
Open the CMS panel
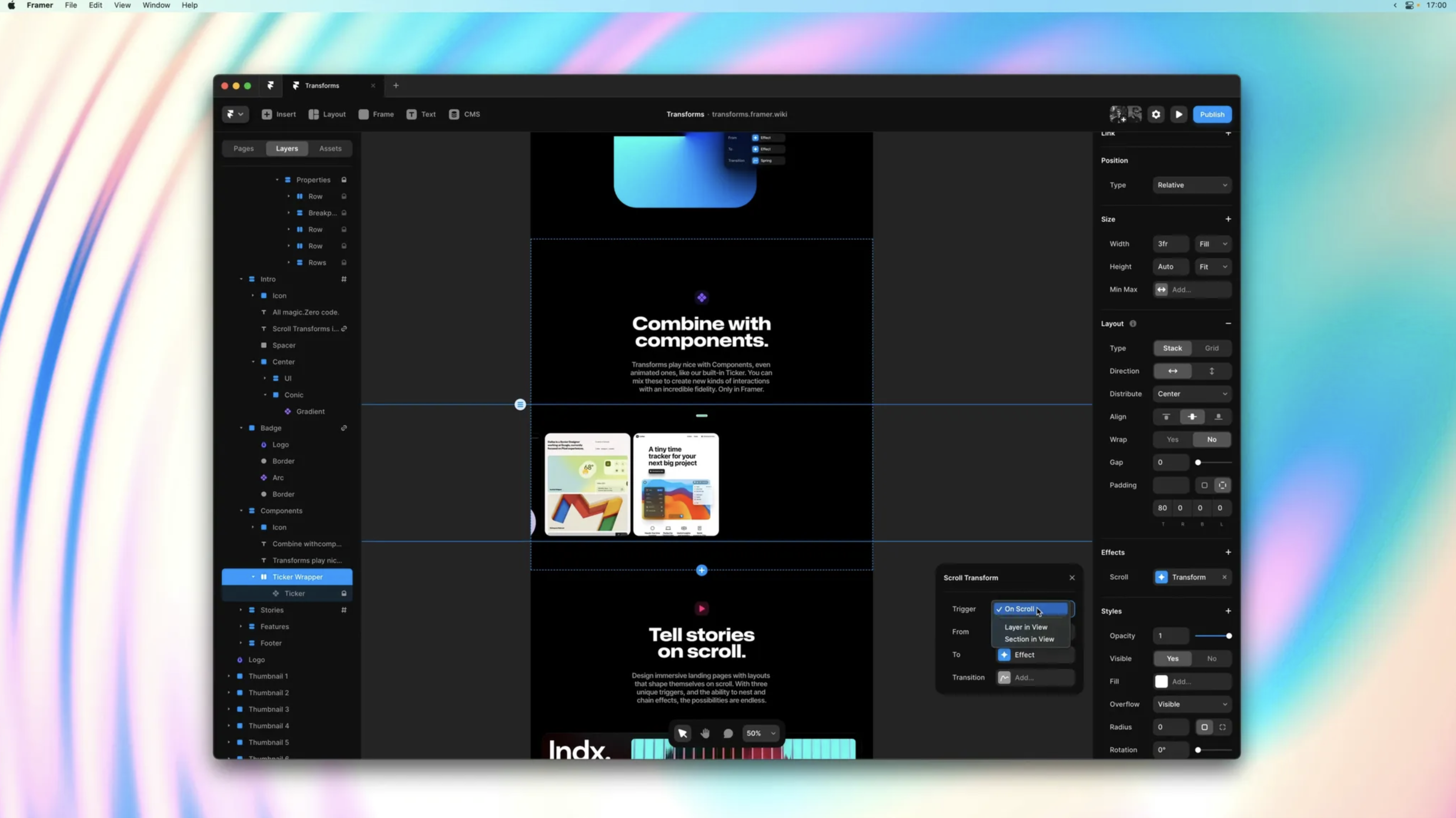click(x=465, y=114)
